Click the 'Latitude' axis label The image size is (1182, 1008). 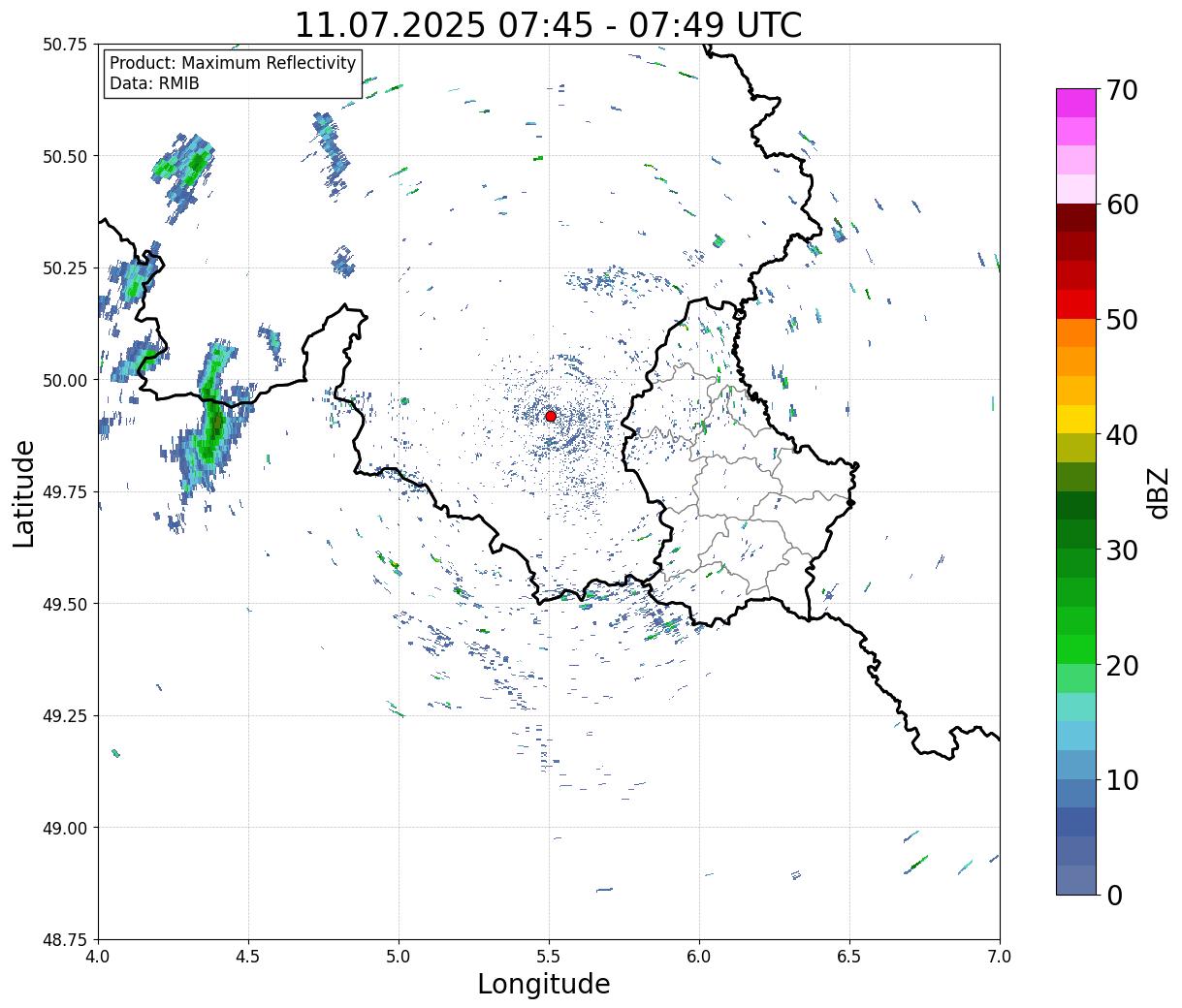pos(24,493)
